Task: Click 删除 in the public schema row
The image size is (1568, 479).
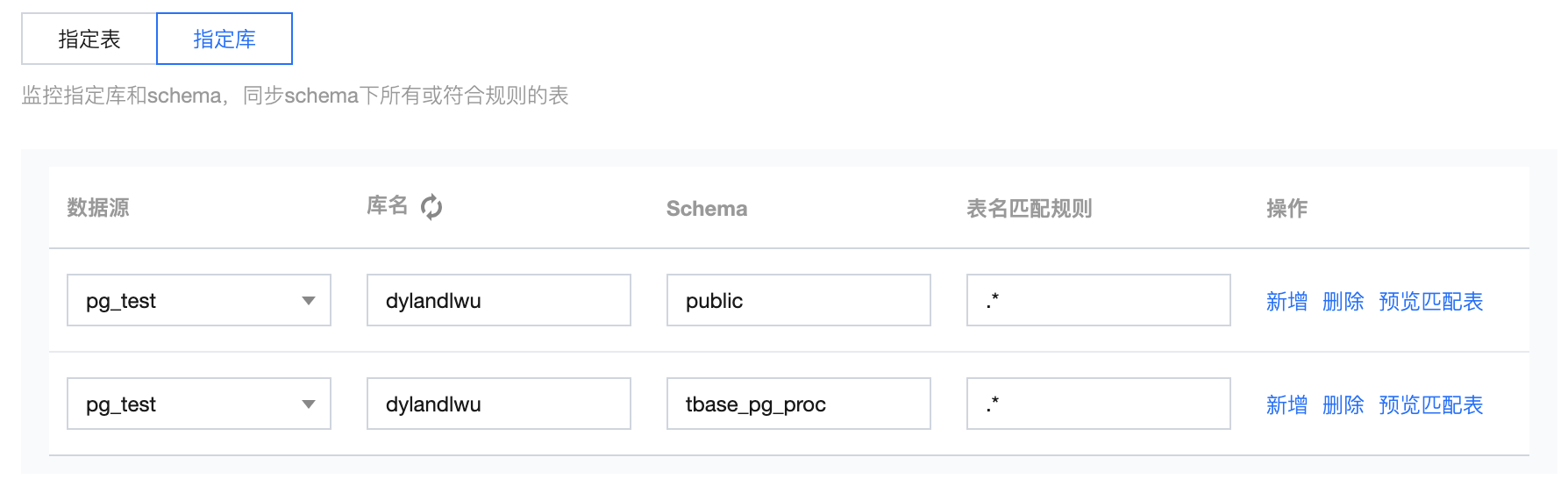Action: 1343,302
